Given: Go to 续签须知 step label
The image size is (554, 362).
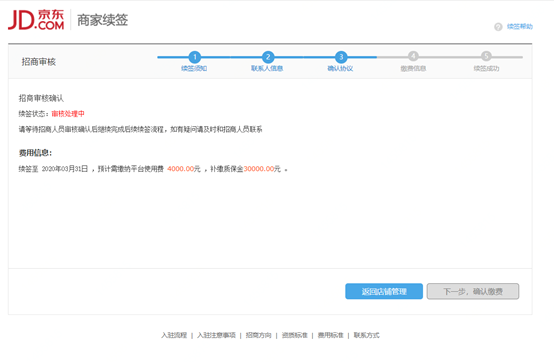Looking at the screenshot, I should pyautogui.click(x=194, y=68).
